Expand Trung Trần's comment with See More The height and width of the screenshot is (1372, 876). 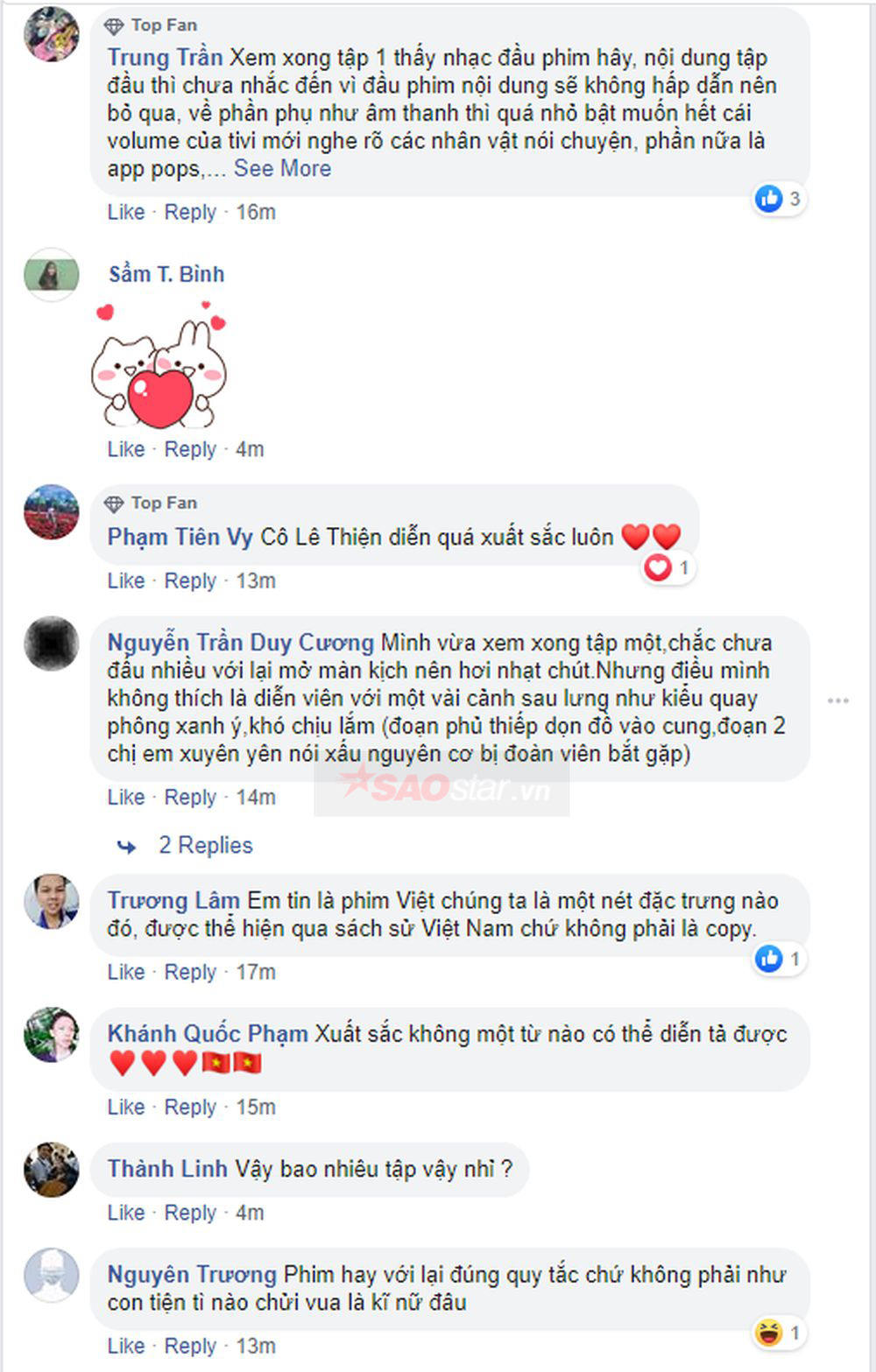pyautogui.click(x=282, y=168)
